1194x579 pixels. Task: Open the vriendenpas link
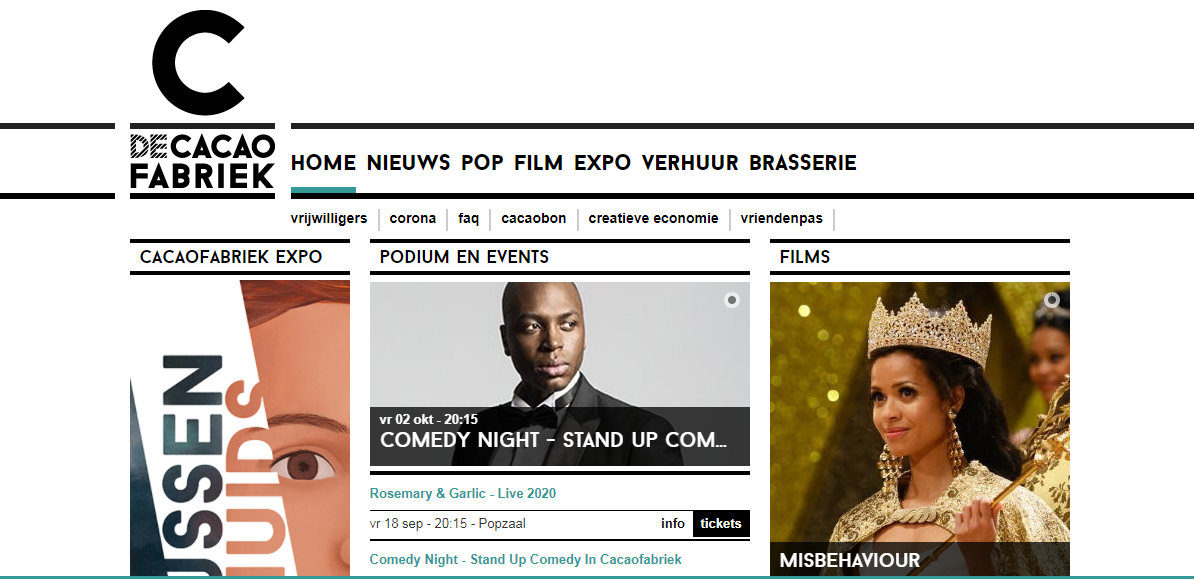[781, 219]
